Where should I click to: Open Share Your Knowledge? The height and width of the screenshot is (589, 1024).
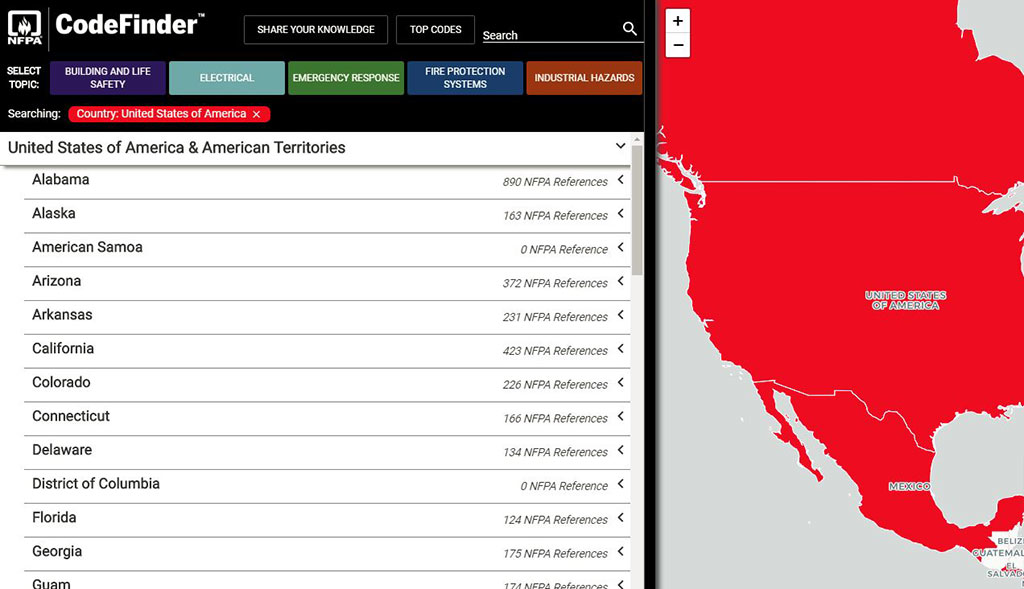pos(315,29)
